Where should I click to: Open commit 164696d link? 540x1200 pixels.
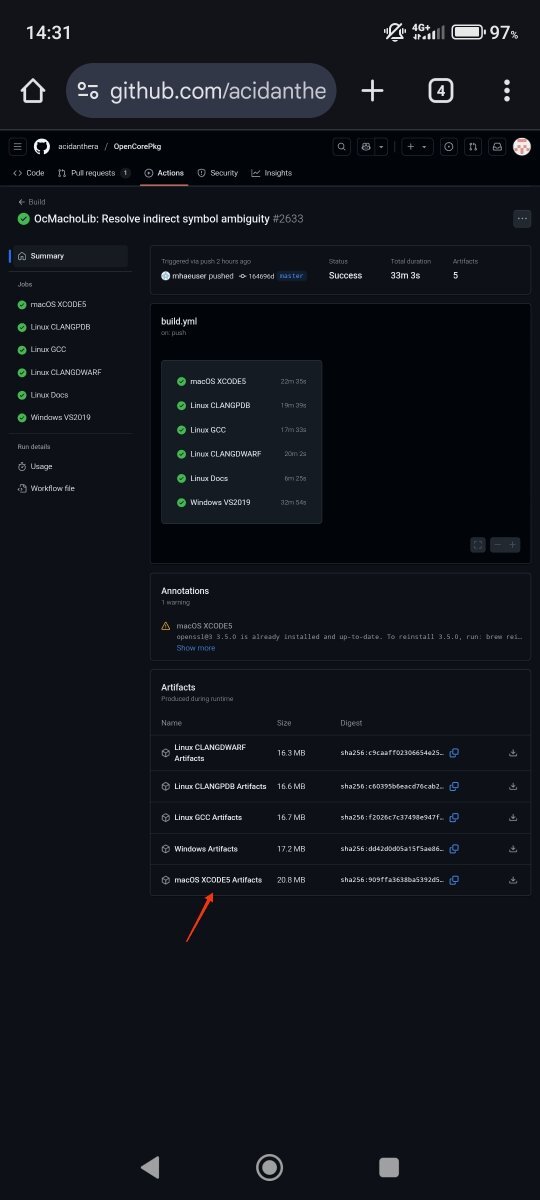(x=260, y=275)
